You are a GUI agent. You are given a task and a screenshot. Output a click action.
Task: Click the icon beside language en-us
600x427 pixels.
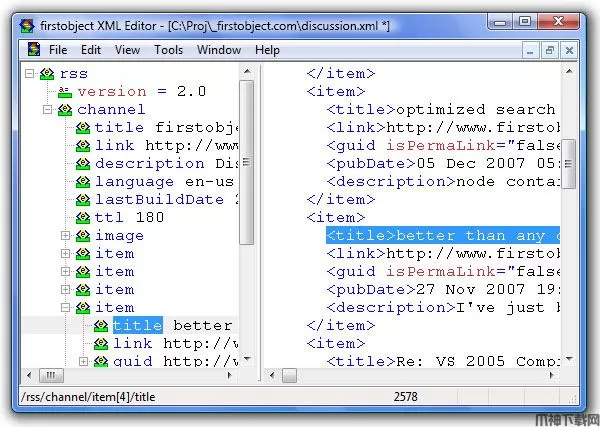click(x=83, y=182)
